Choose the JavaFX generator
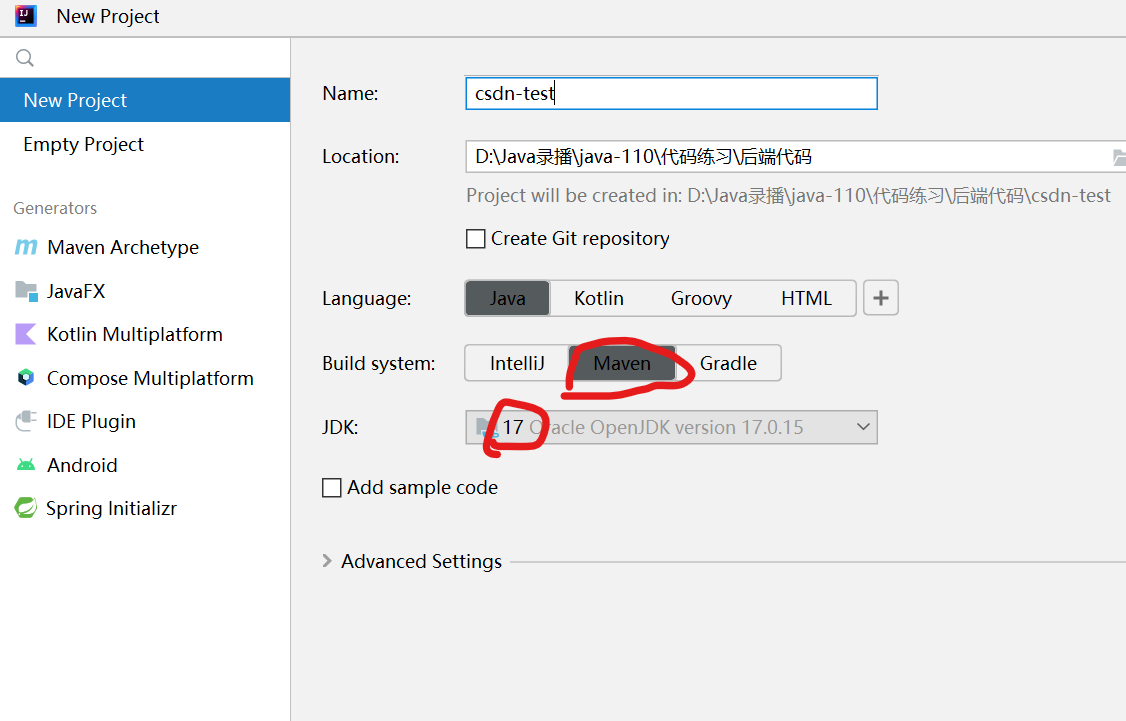This screenshot has width=1126, height=721. [145, 291]
